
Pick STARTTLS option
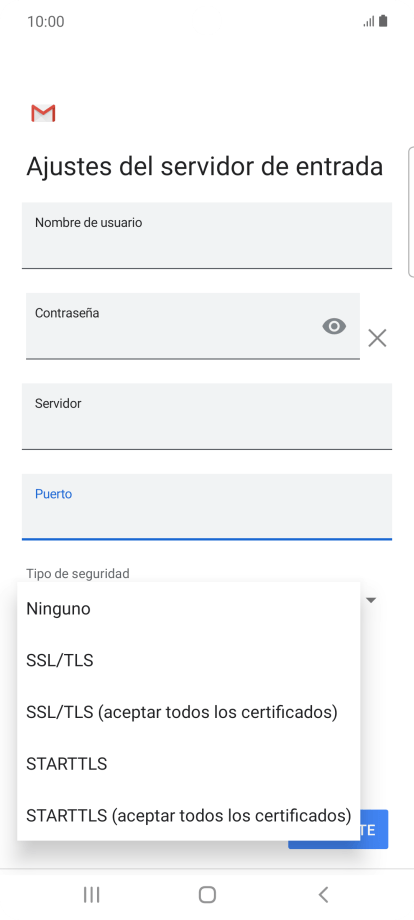(x=189, y=764)
